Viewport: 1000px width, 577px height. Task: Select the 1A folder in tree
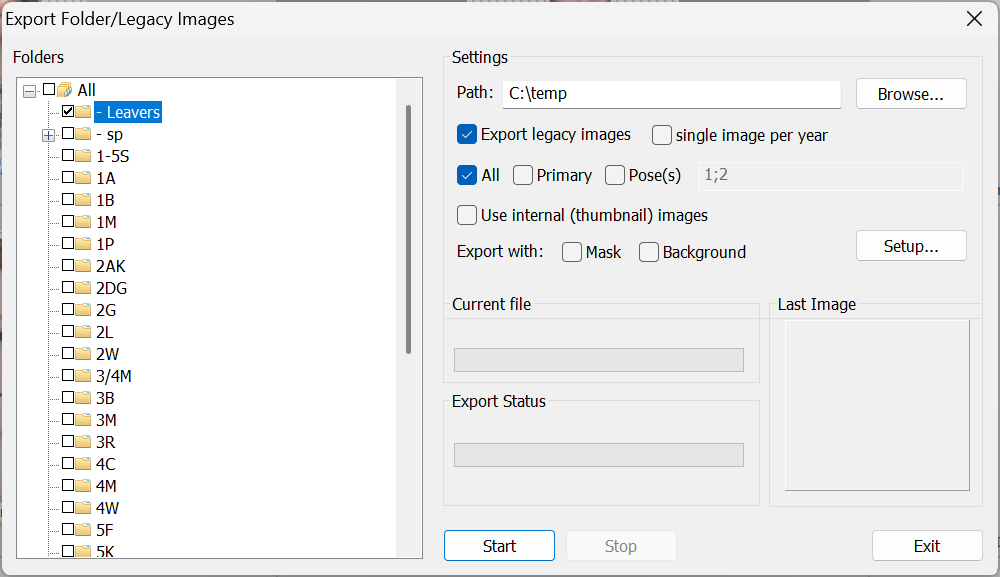(x=105, y=178)
